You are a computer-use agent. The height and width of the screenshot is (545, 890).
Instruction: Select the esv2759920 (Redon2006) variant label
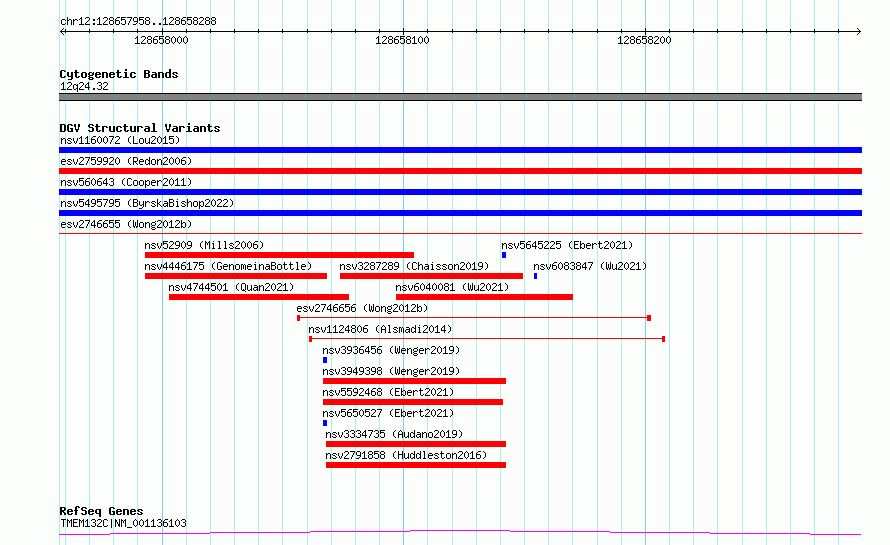(126, 161)
